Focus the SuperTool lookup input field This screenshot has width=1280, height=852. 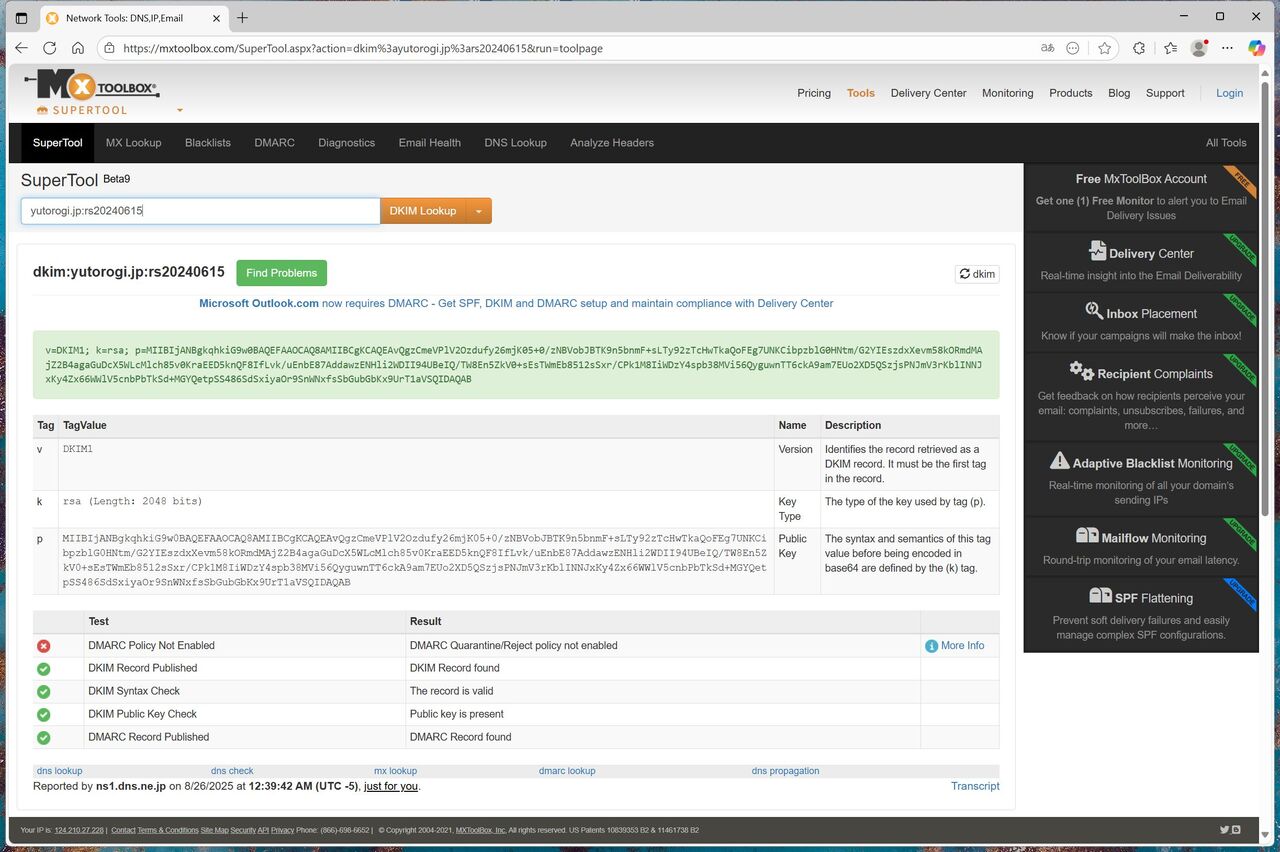point(200,211)
